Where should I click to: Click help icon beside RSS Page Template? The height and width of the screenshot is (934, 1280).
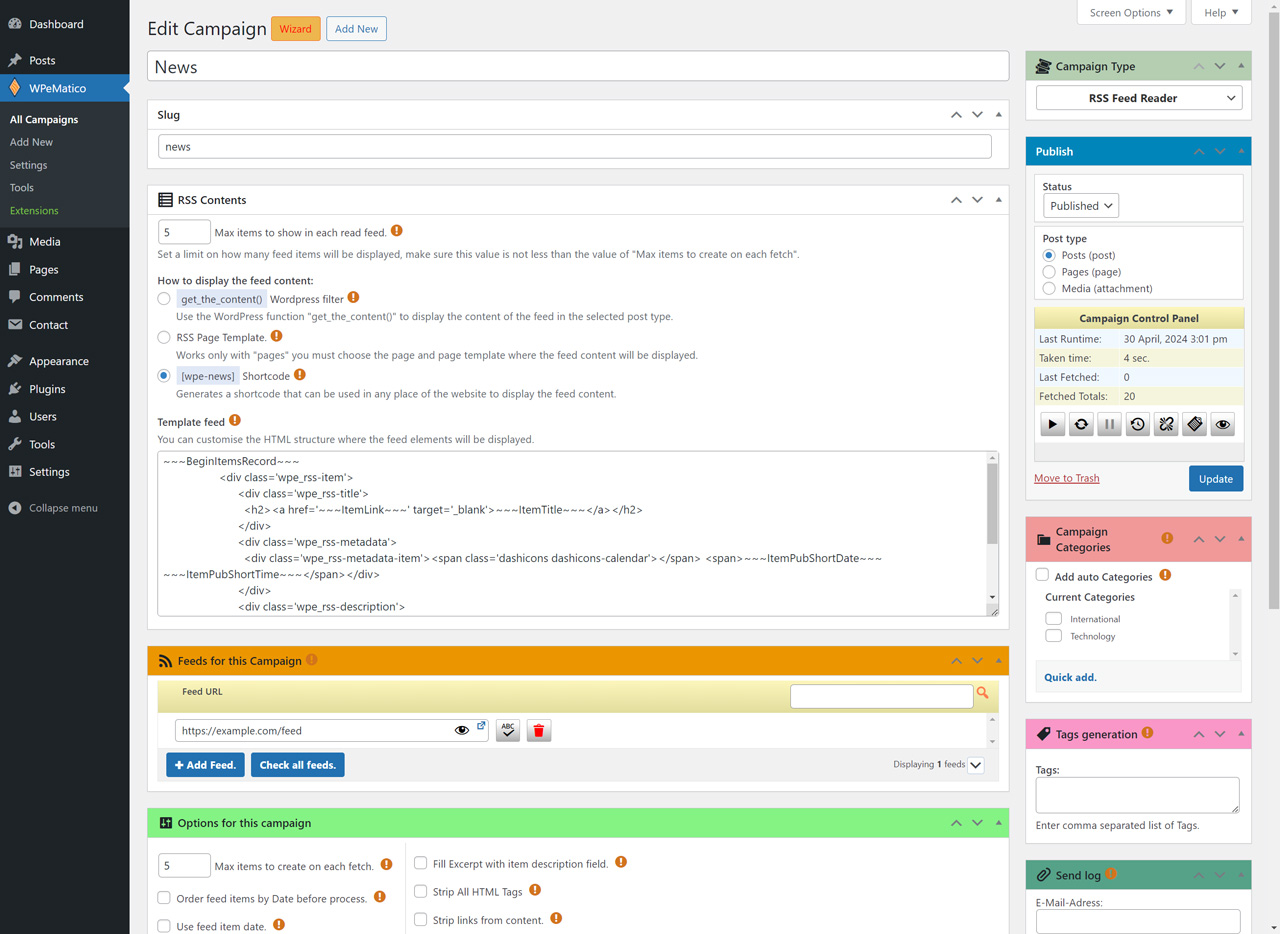[277, 336]
